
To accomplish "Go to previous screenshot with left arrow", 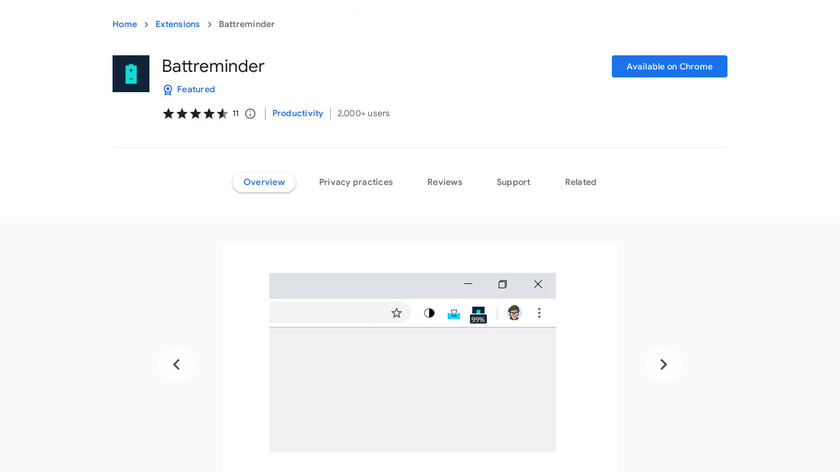I will click(176, 364).
